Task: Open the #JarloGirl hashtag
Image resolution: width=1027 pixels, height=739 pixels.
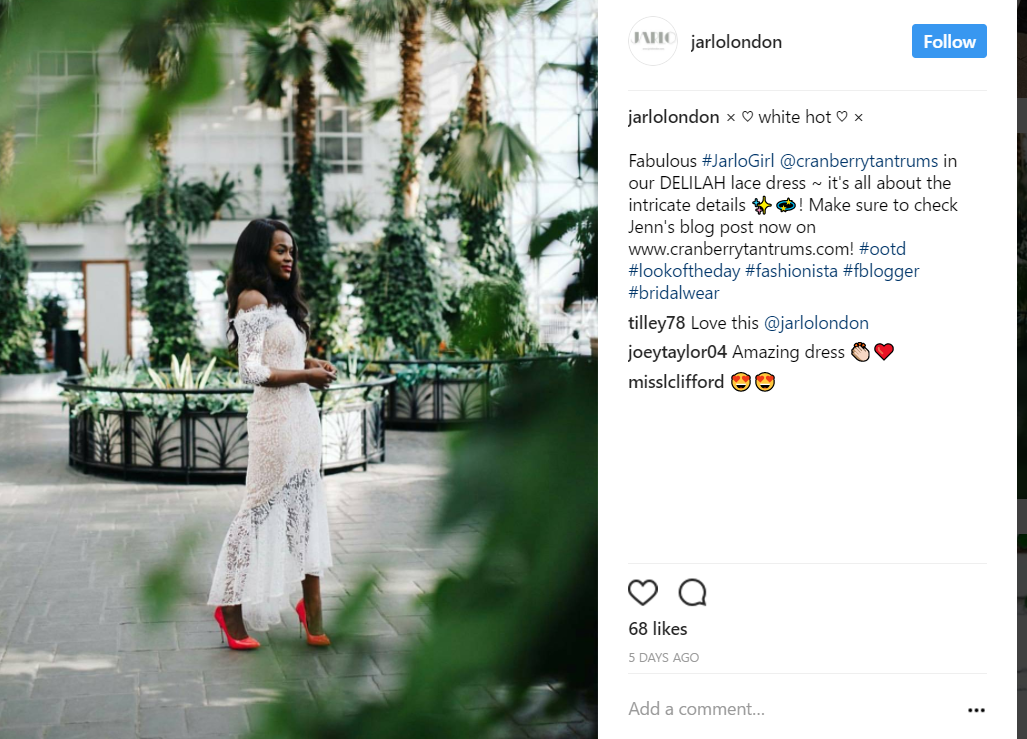Action: pyautogui.click(x=738, y=161)
